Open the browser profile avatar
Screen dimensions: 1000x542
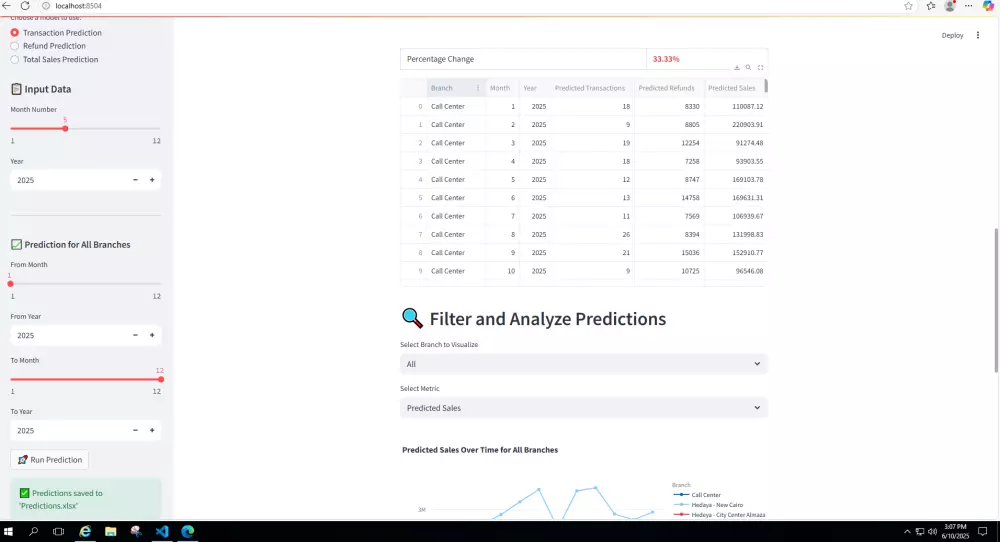pos(950,6)
